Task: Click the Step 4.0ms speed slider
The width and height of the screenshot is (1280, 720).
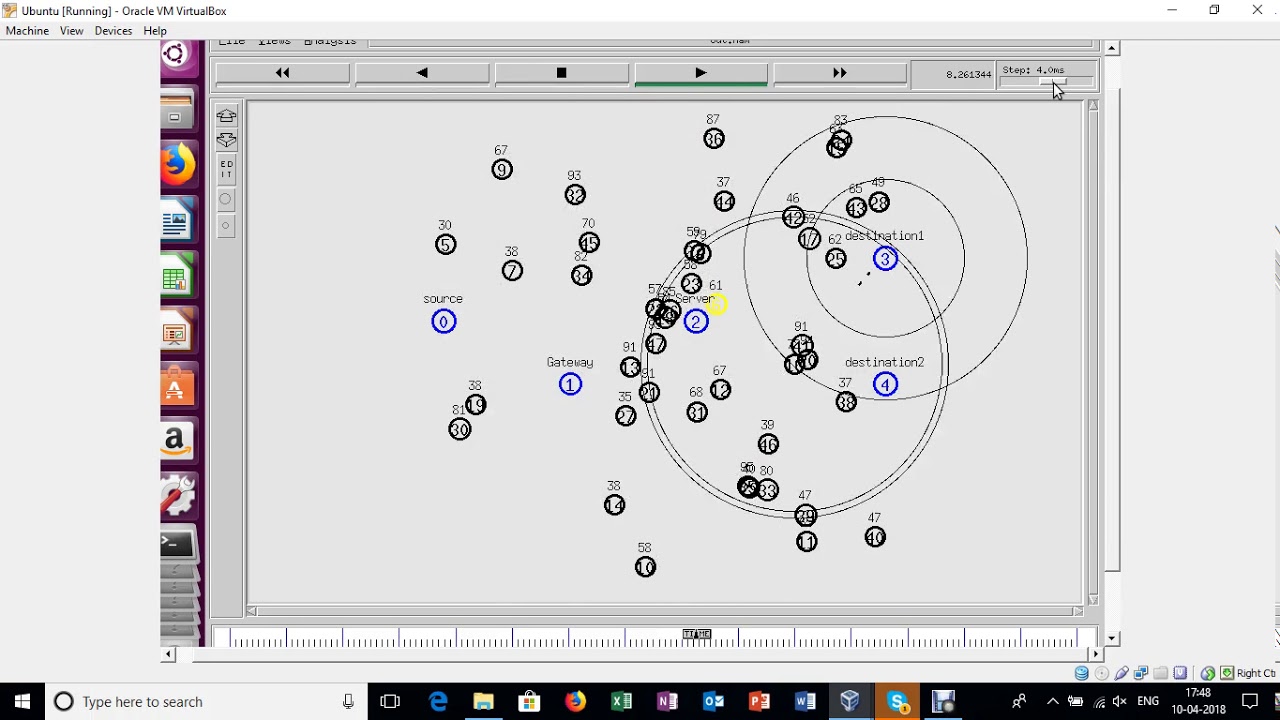Action: (x=1047, y=82)
